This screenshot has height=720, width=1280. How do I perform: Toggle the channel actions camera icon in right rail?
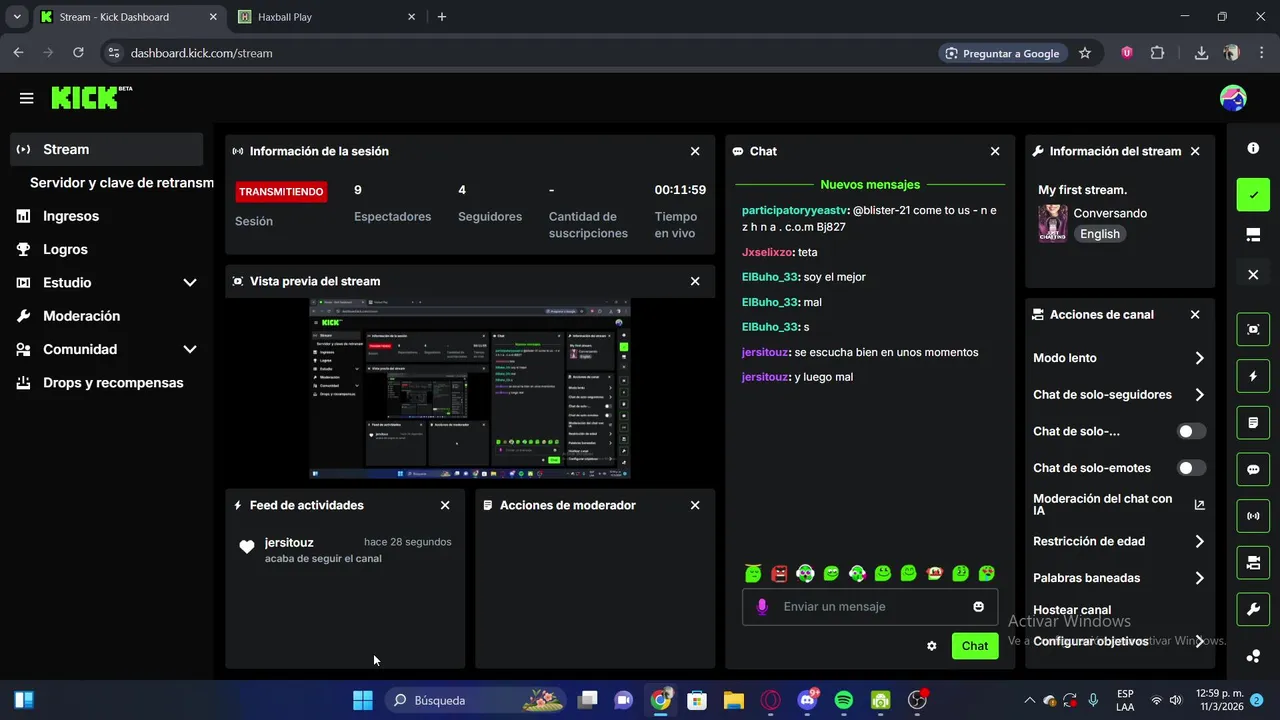click(x=1253, y=563)
